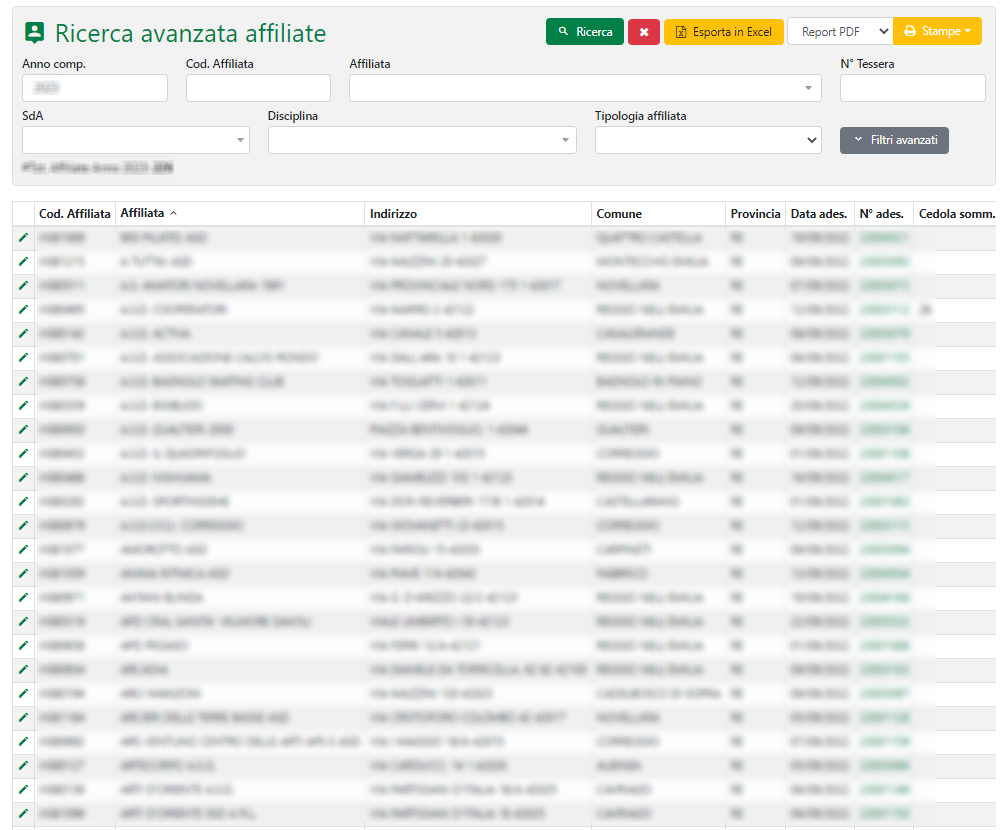Sort by the Data ades. column header
The image size is (1001, 830).
point(818,214)
